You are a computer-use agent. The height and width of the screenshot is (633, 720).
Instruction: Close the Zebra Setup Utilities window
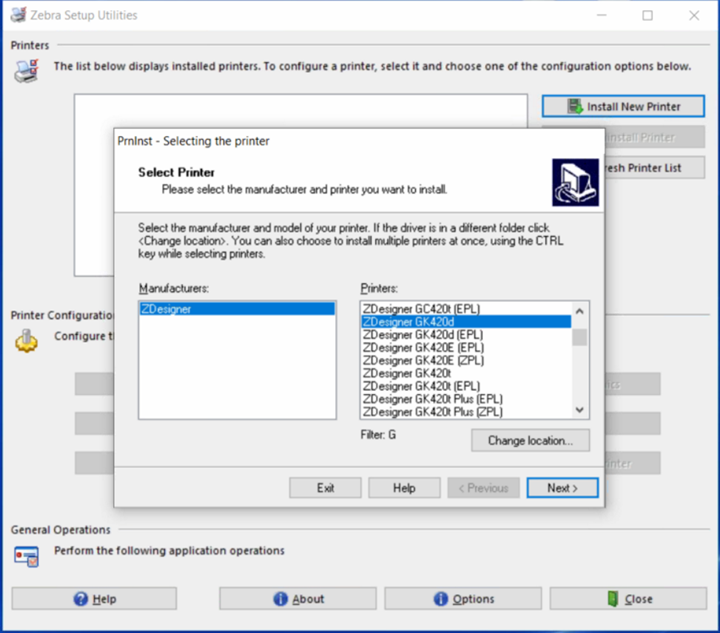[694, 16]
